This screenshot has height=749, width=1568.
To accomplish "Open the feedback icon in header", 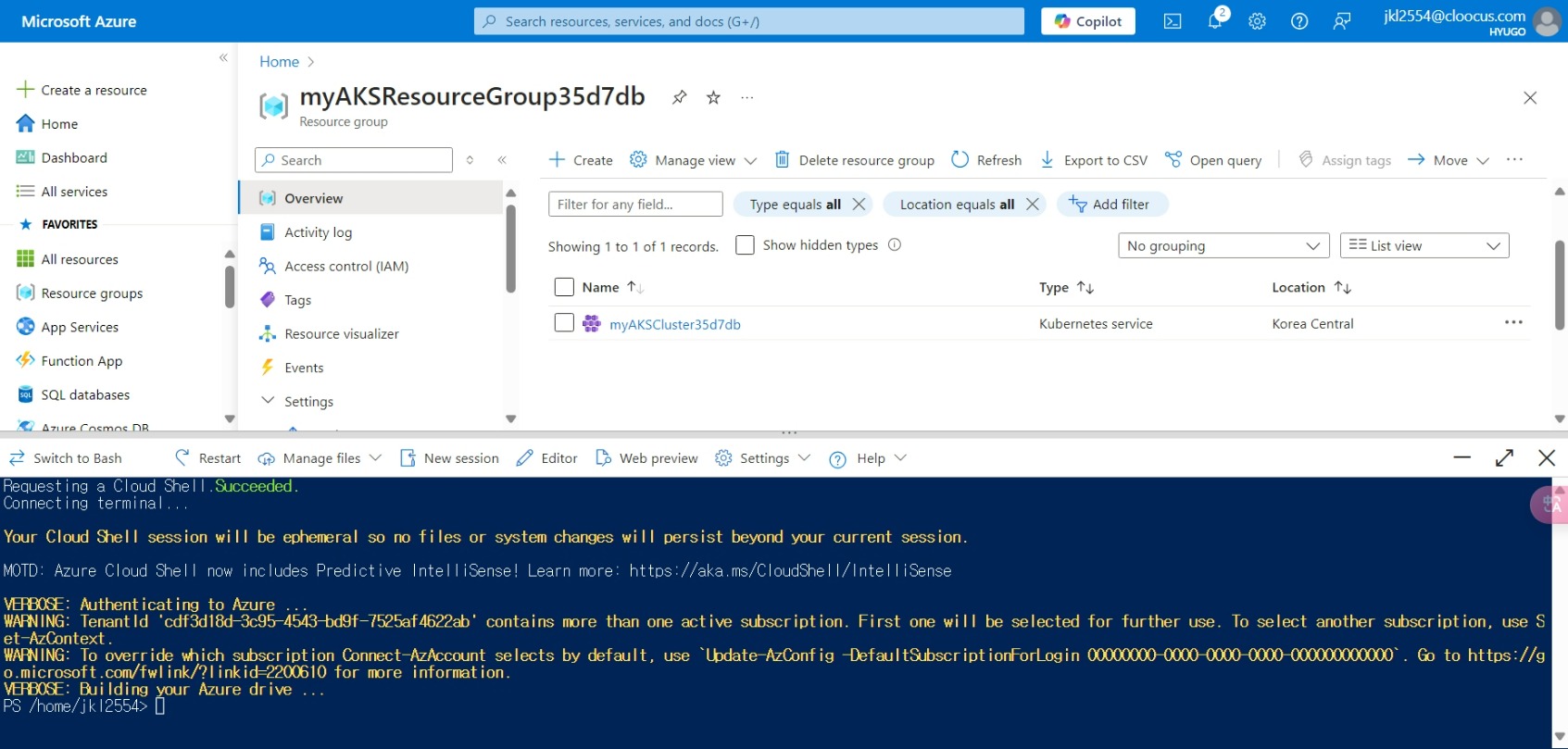I will click(x=1342, y=21).
